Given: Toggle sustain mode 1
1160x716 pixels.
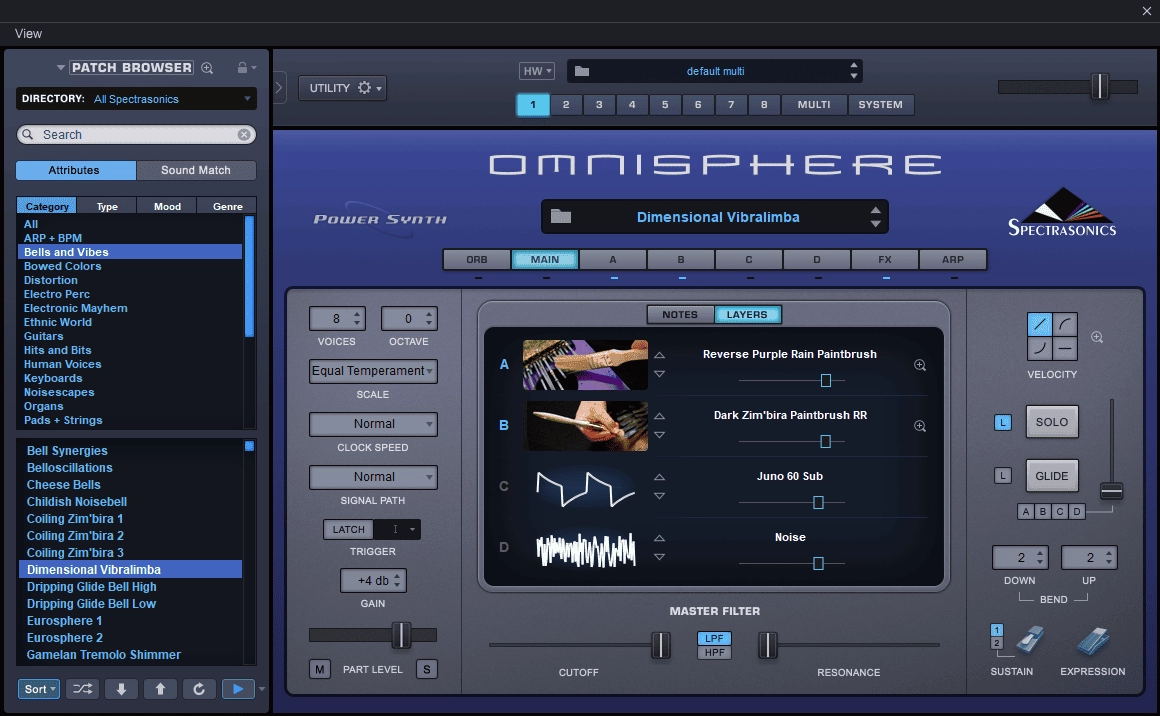Looking at the screenshot, I should 997,630.
